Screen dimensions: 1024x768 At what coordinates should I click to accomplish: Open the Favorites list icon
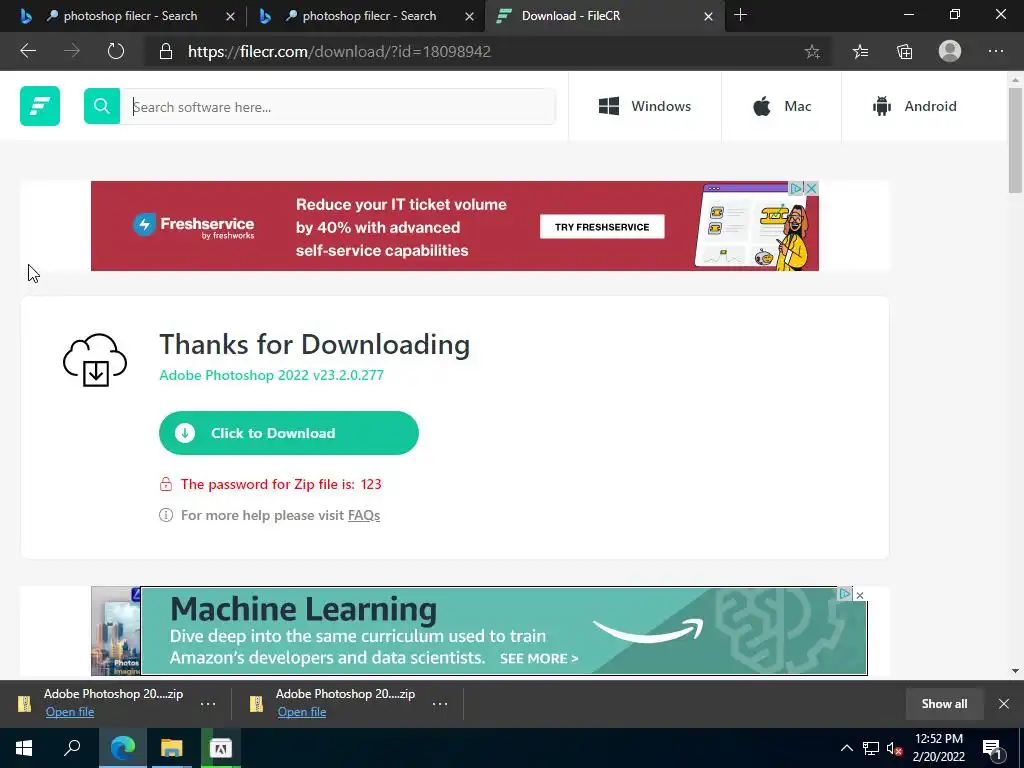[861, 52]
